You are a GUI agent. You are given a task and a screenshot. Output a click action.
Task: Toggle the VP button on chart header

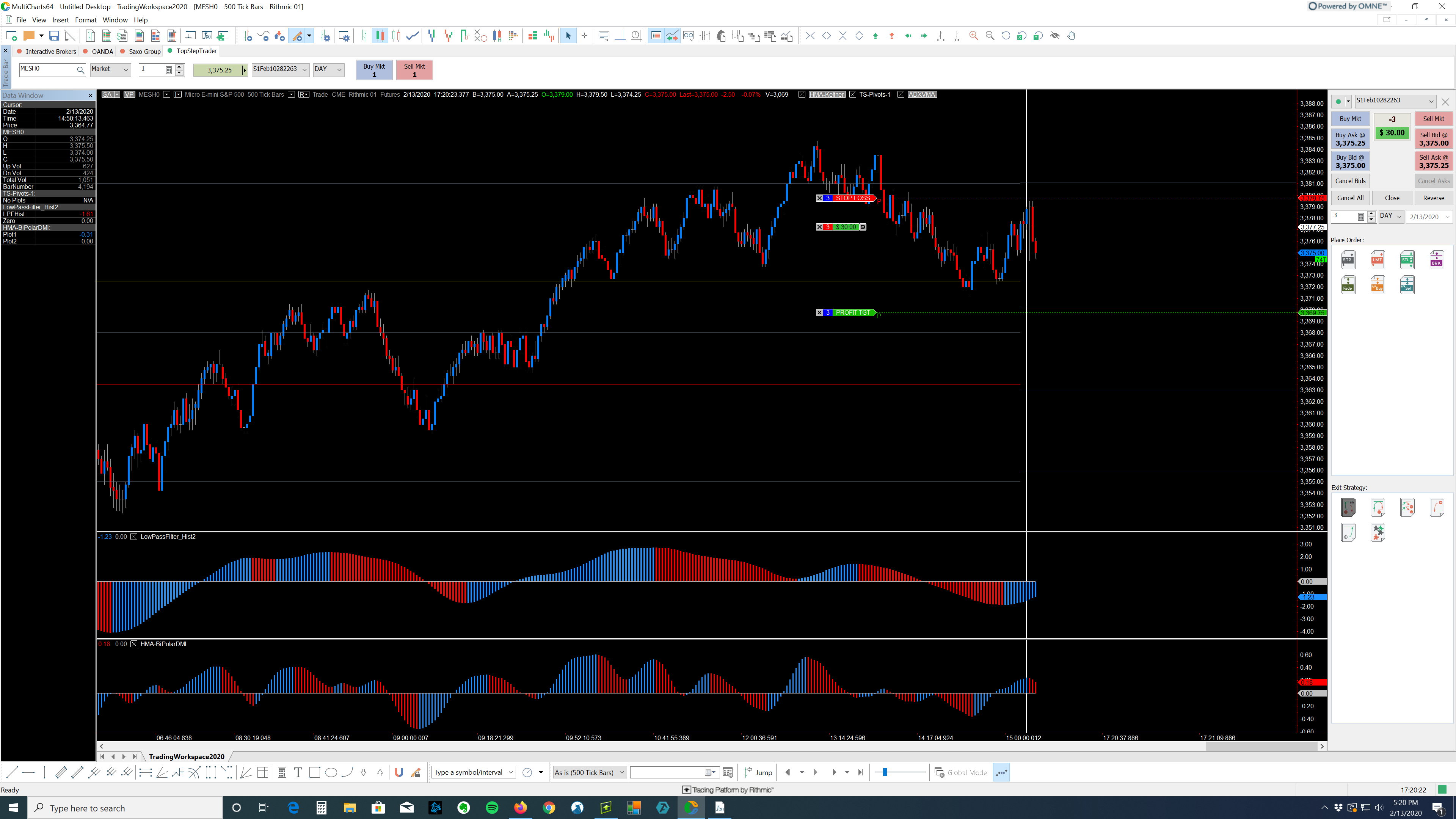(129, 94)
